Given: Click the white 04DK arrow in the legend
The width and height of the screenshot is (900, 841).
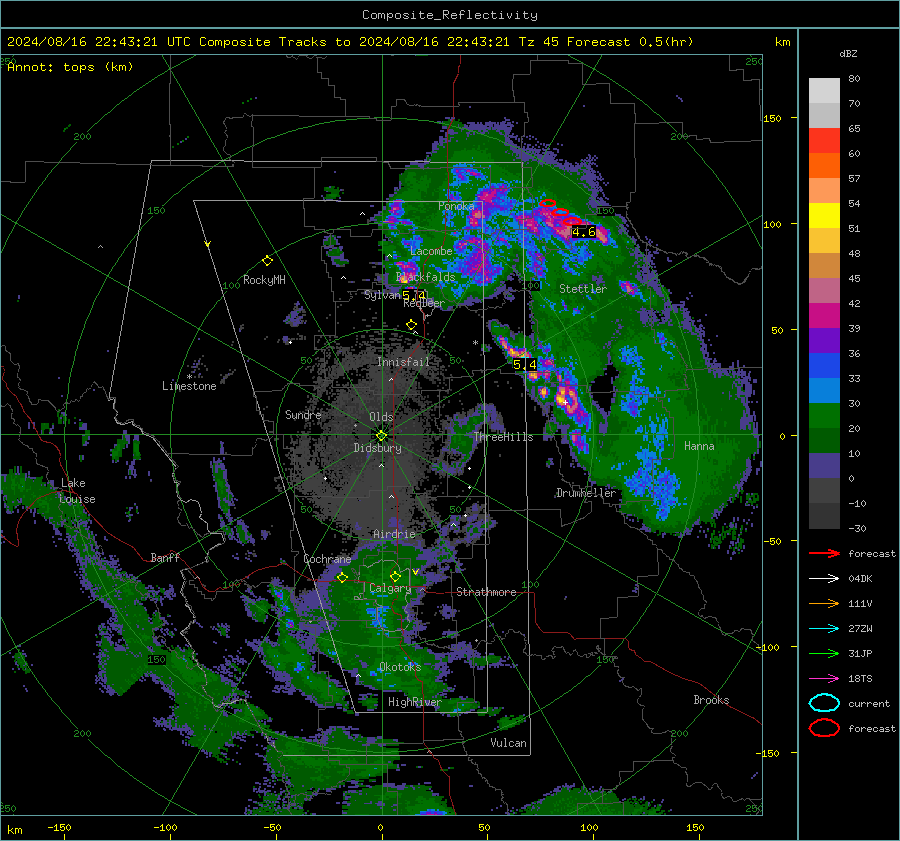Looking at the screenshot, I should 824,579.
